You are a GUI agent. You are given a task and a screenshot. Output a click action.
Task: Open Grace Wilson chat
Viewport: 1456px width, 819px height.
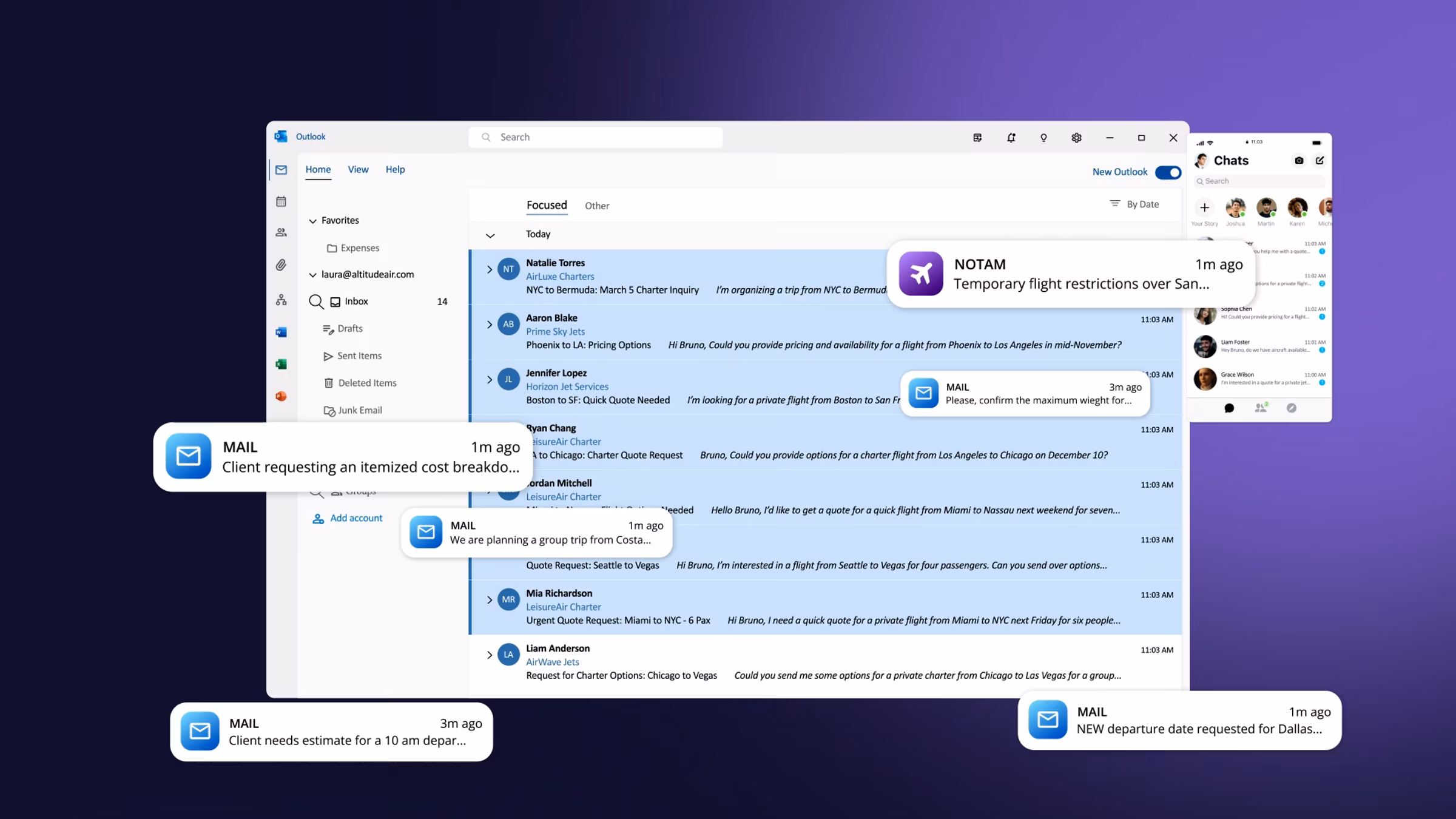point(1259,379)
